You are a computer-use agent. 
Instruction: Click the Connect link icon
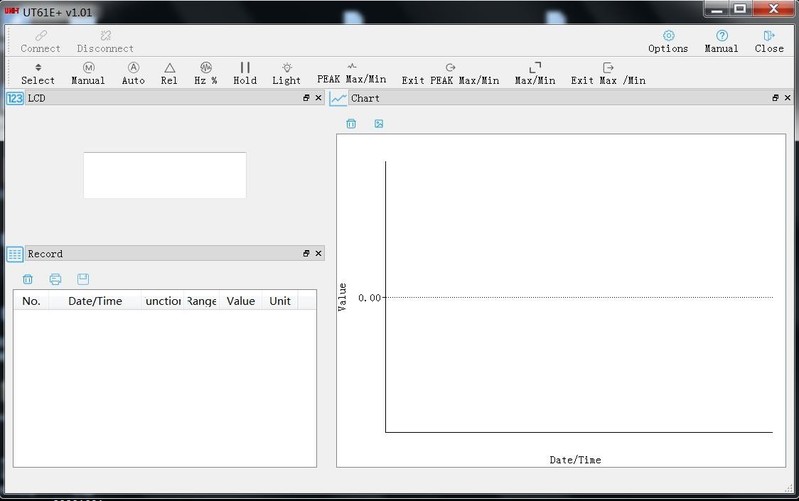coord(40,36)
